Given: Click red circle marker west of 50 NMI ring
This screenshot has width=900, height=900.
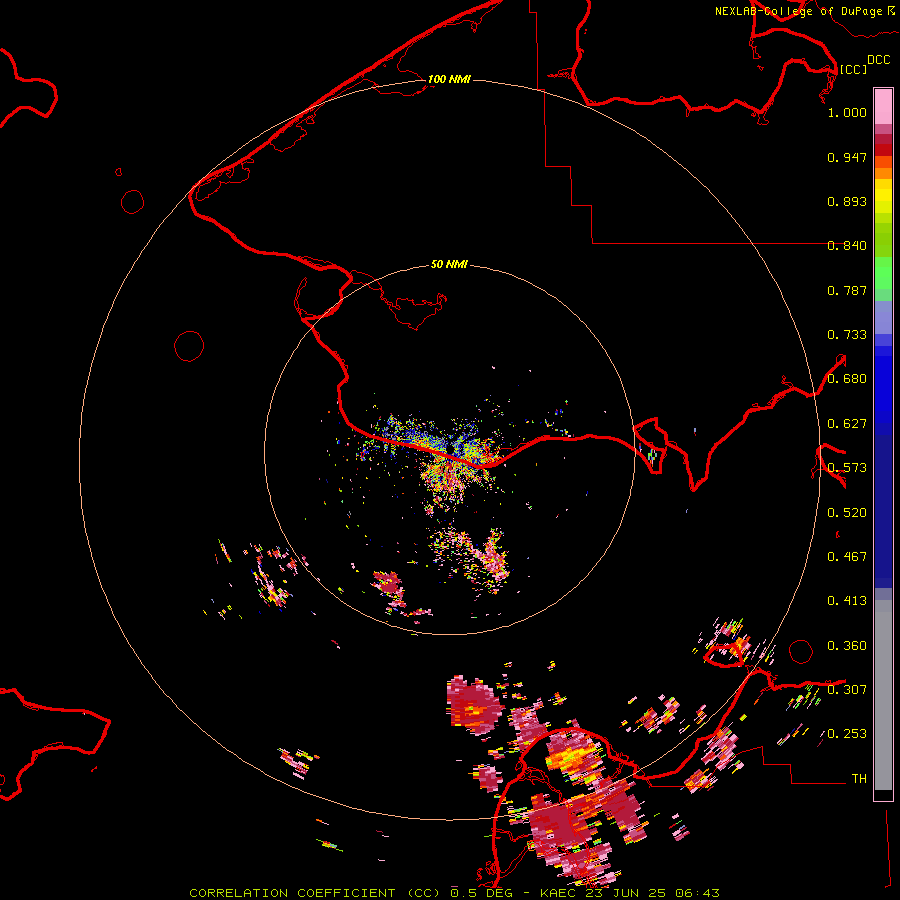Looking at the screenshot, I should coord(189,346).
